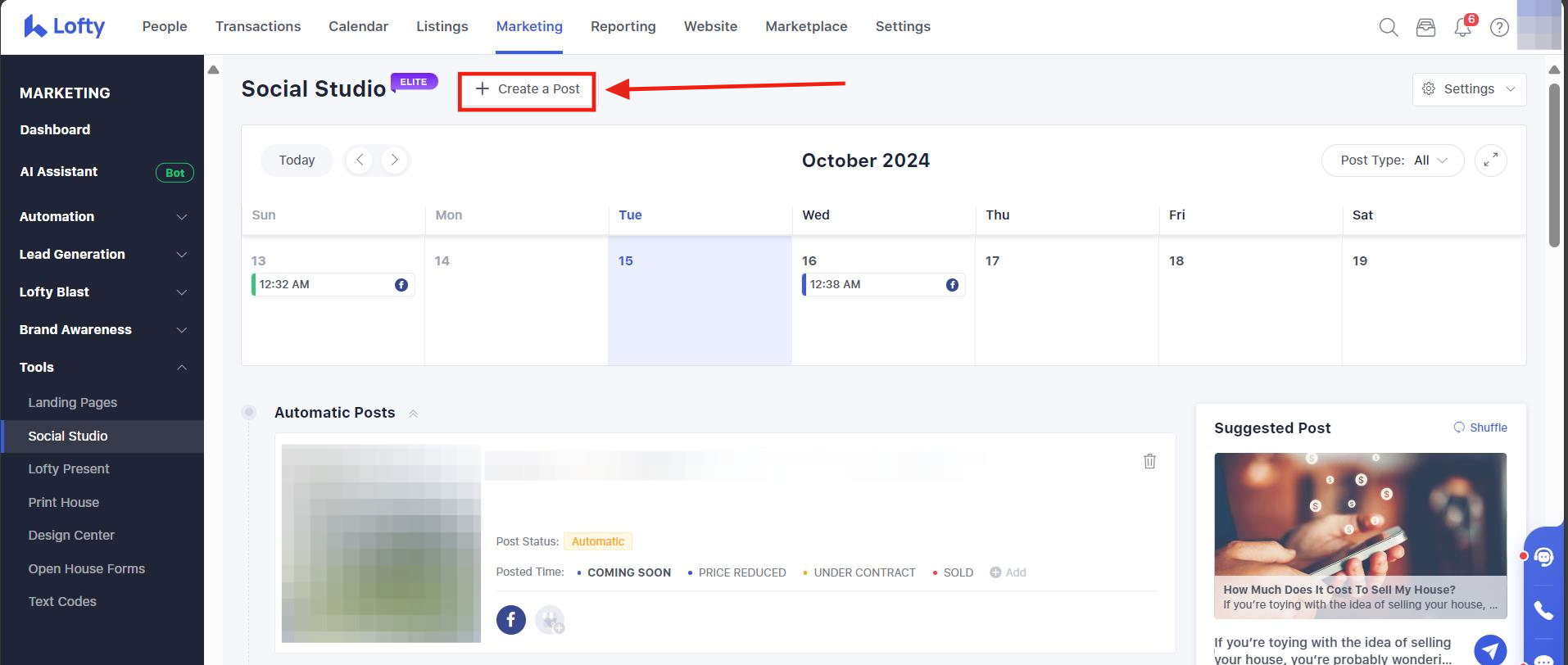Image resolution: width=1568 pixels, height=665 pixels.
Task: Delete automatic post with trash icon
Action: pyautogui.click(x=1149, y=461)
